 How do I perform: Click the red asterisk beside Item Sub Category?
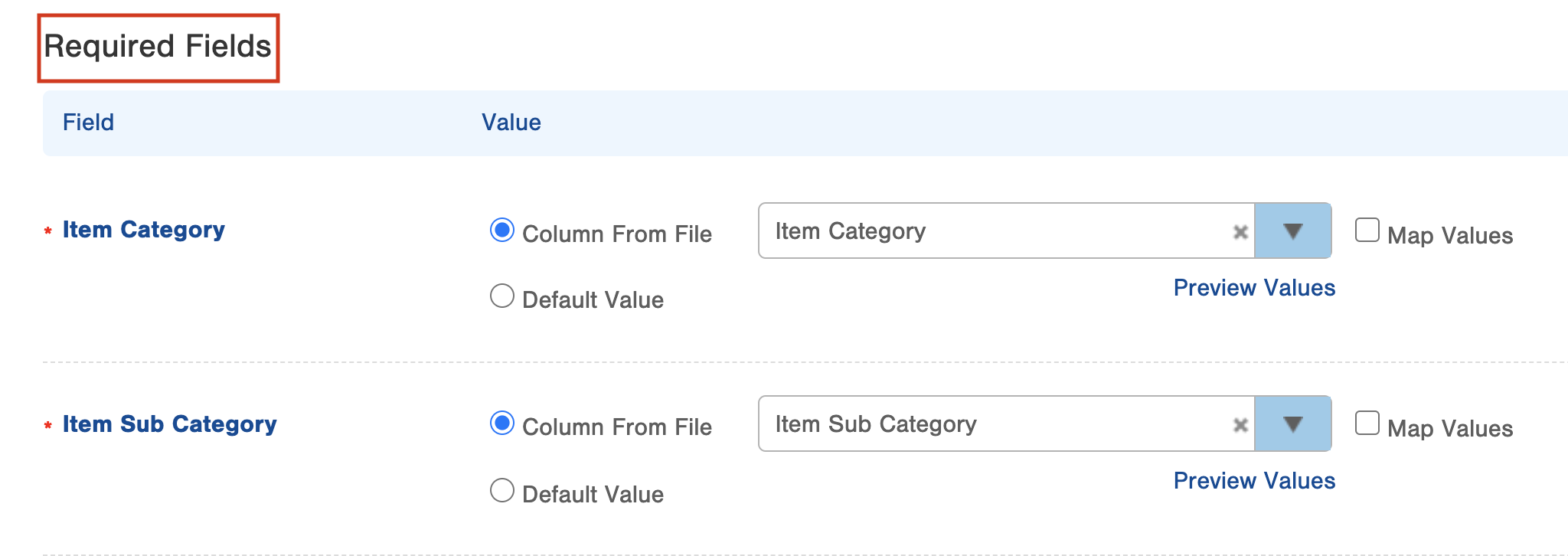pos(48,426)
